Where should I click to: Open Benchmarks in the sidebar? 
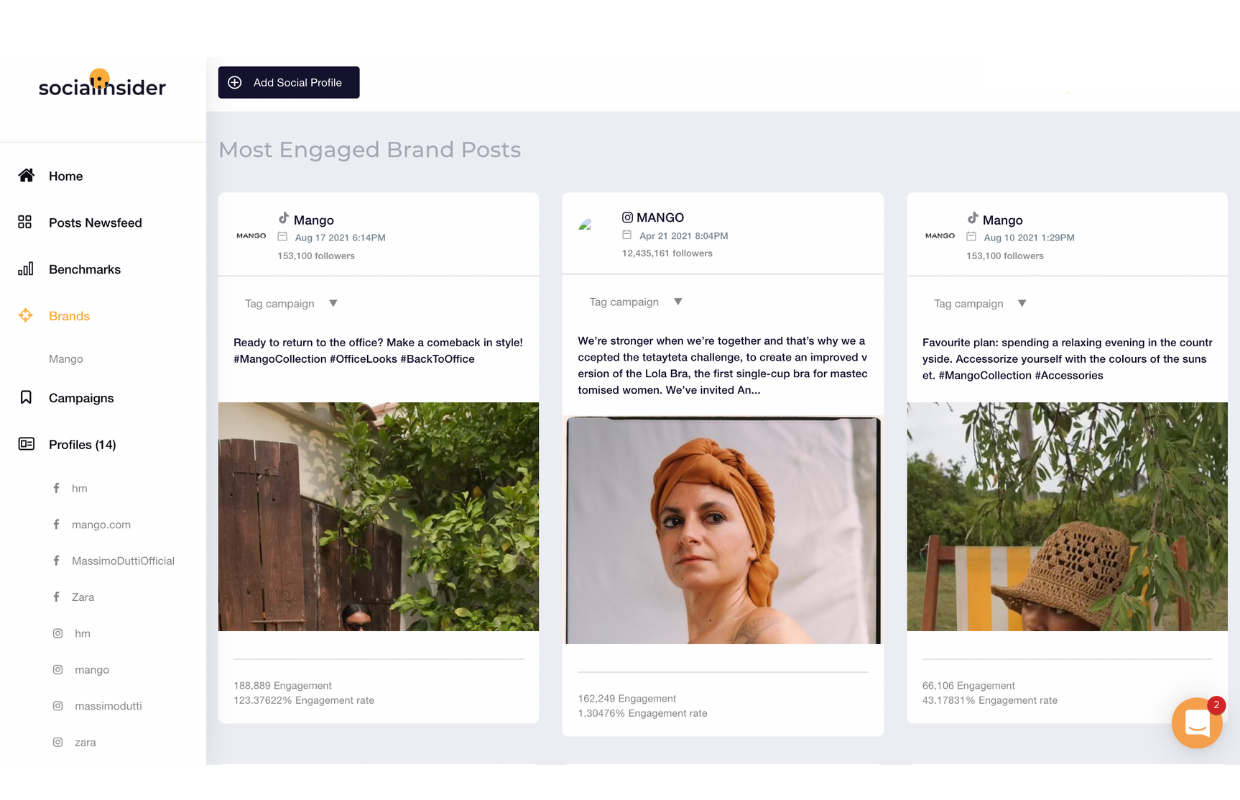click(85, 269)
